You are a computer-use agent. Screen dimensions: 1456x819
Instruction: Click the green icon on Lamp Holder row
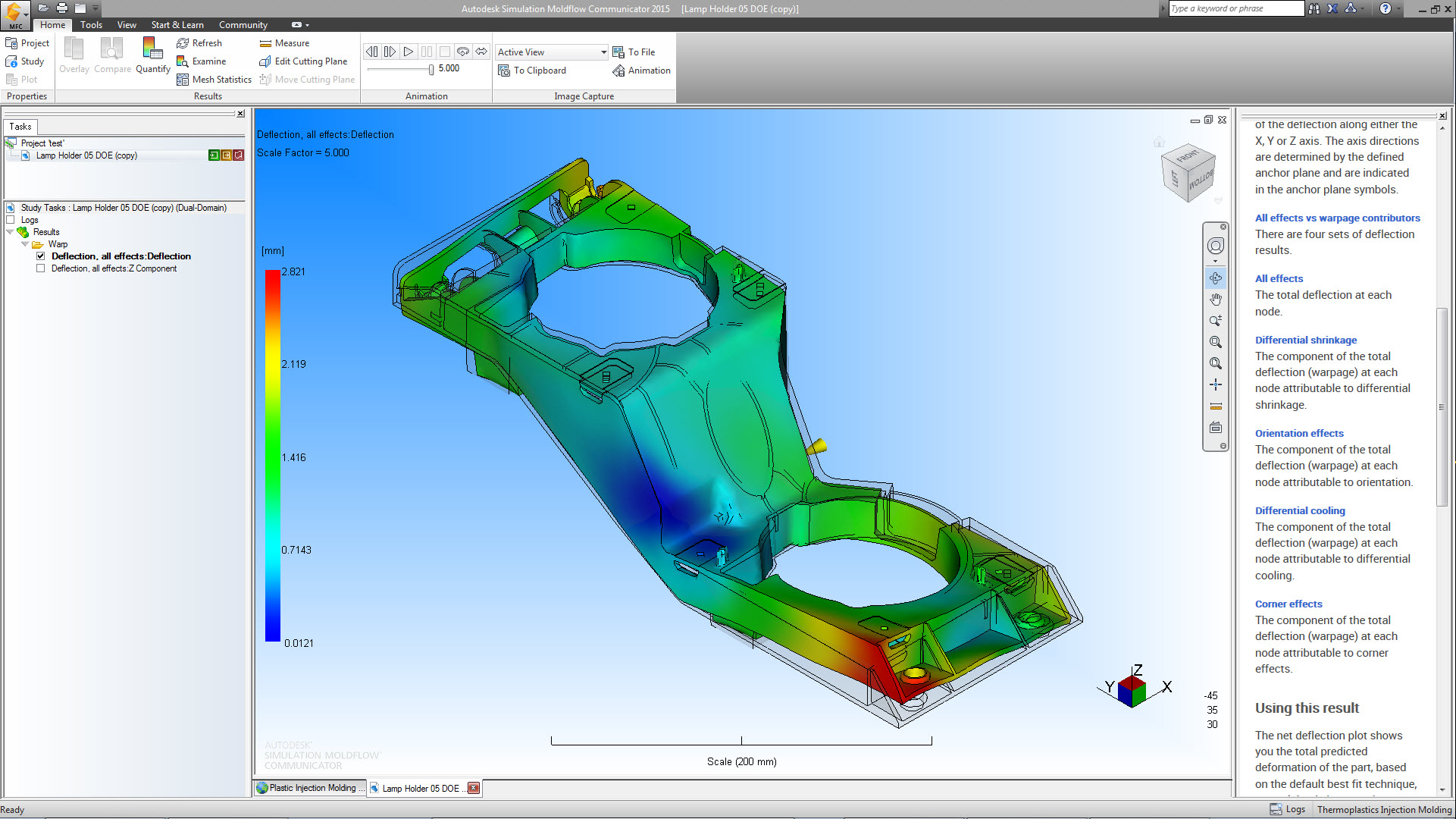click(214, 155)
